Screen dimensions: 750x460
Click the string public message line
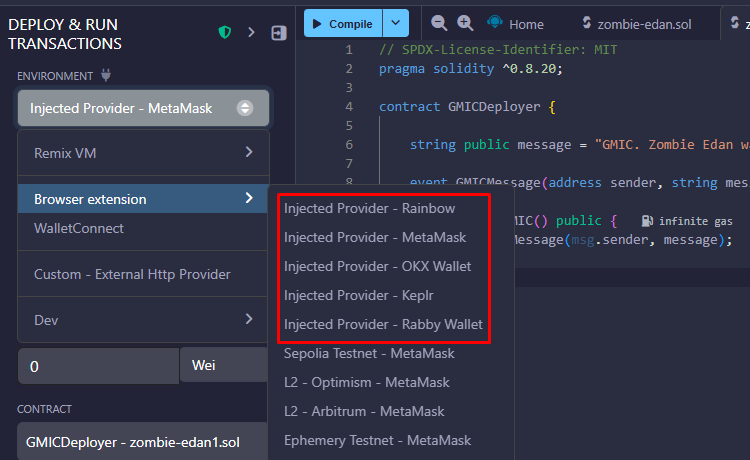pos(579,144)
